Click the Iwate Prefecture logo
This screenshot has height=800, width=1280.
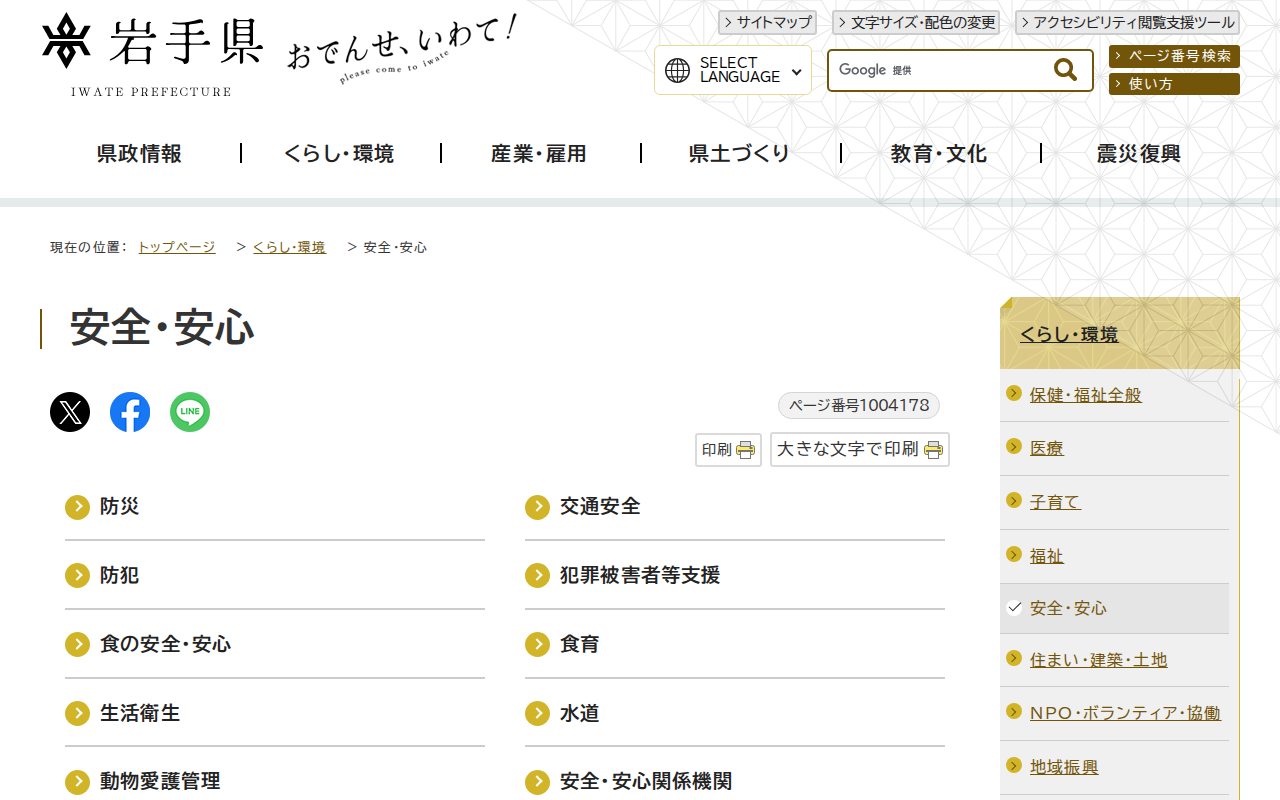pyautogui.click(x=153, y=54)
